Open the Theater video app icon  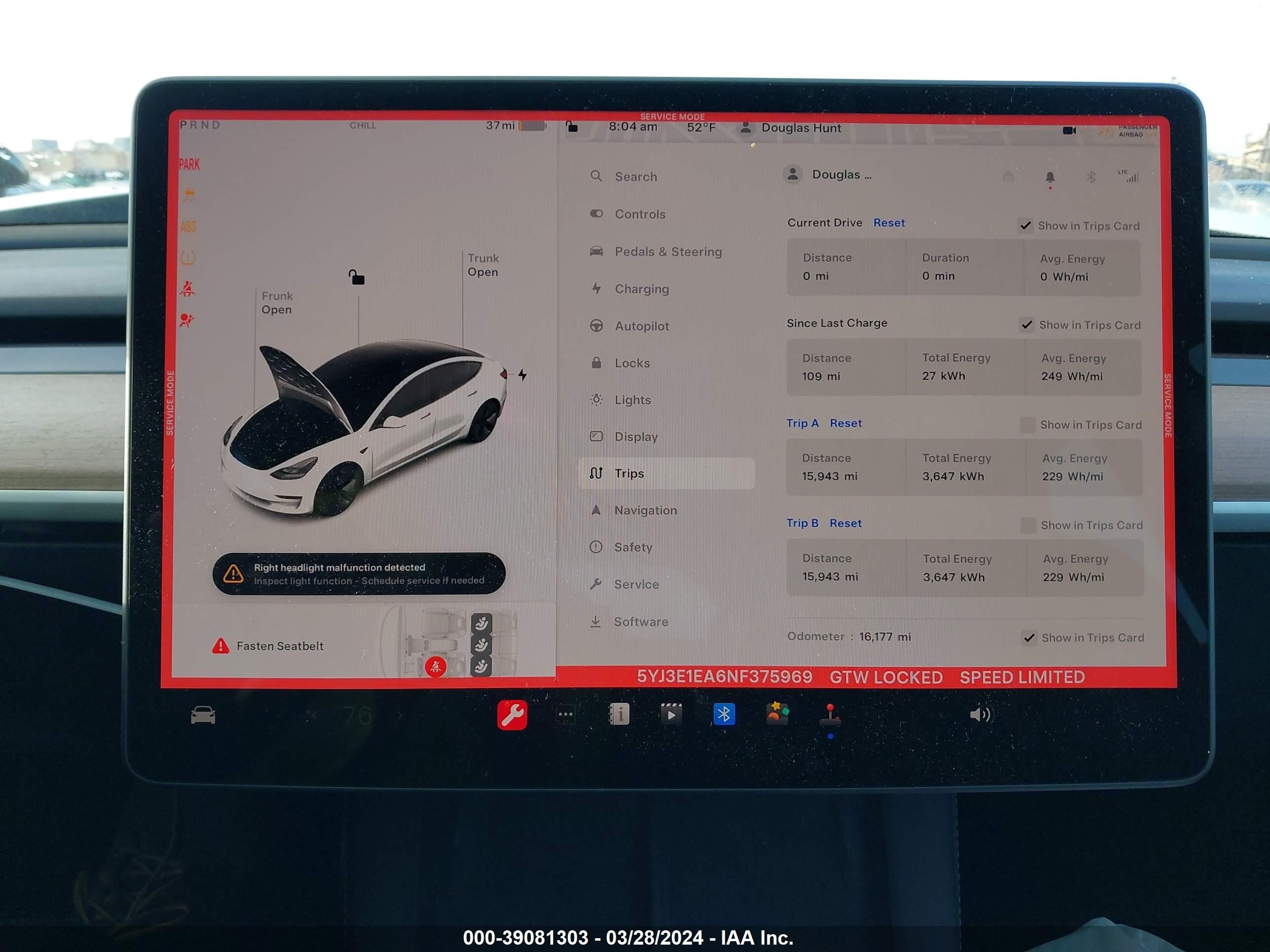point(671,714)
